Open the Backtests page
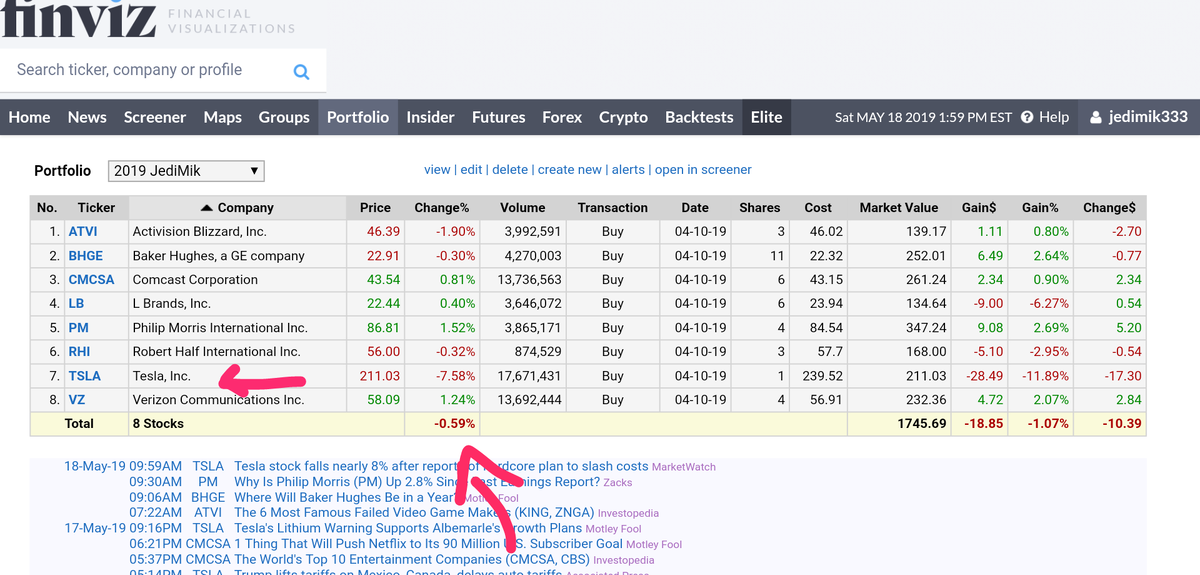Image resolution: width=1200 pixels, height=575 pixels. tap(699, 117)
